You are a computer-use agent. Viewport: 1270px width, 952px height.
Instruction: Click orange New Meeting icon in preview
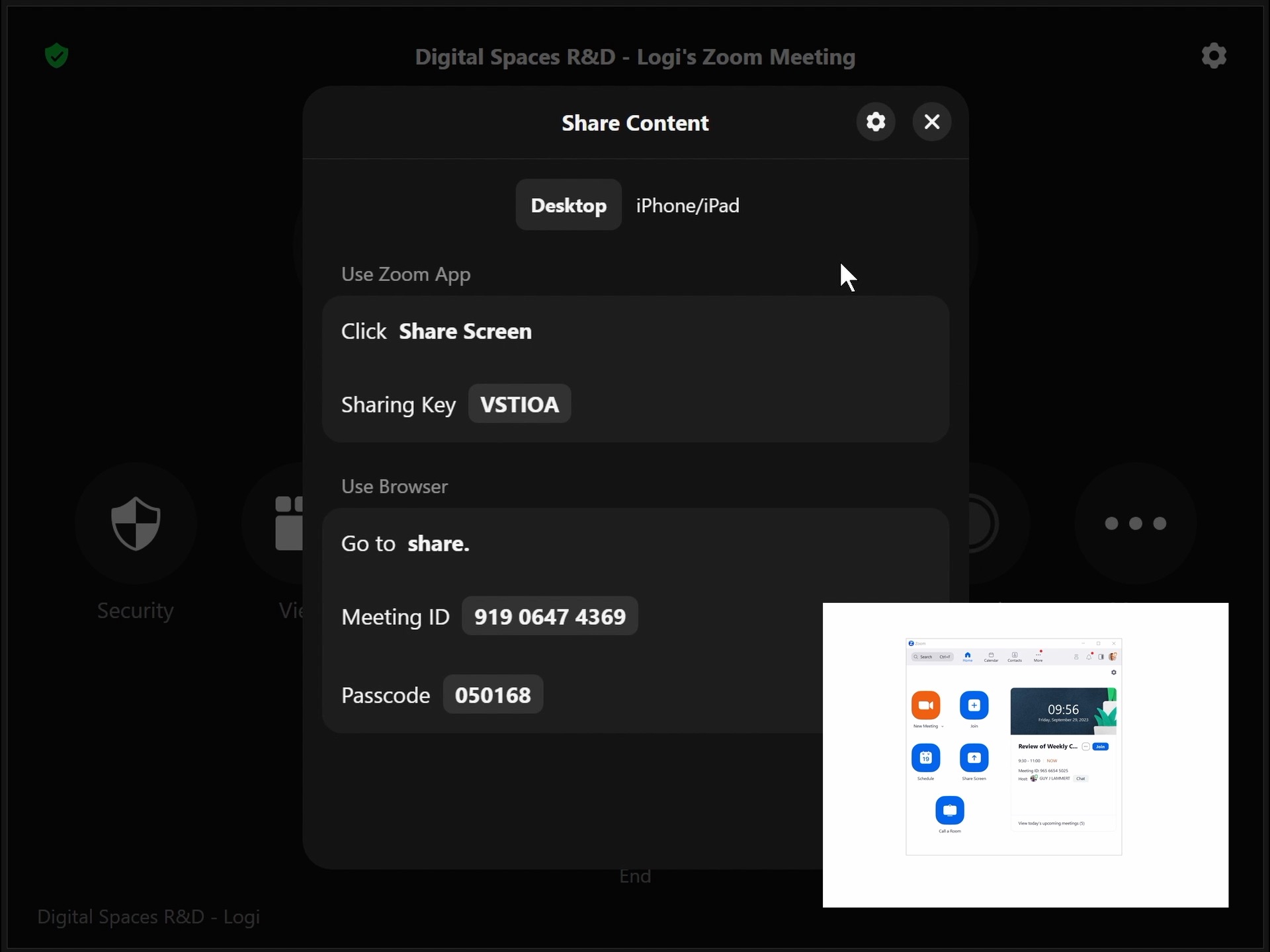coord(925,705)
